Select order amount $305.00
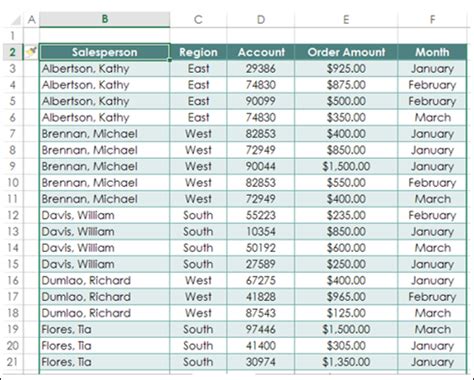This screenshot has height=380, width=474. coord(346,346)
